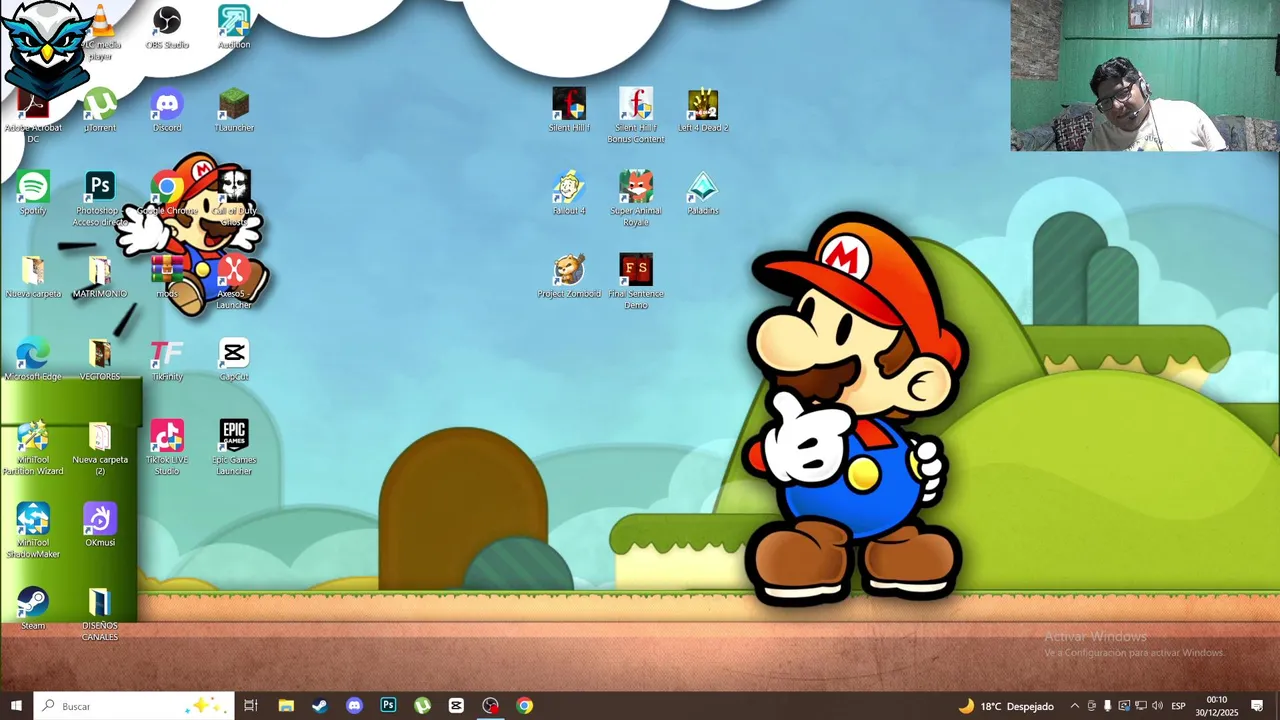1280x720 pixels.
Task: Select Project Zomboid desktop icon
Action: point(569,276)
